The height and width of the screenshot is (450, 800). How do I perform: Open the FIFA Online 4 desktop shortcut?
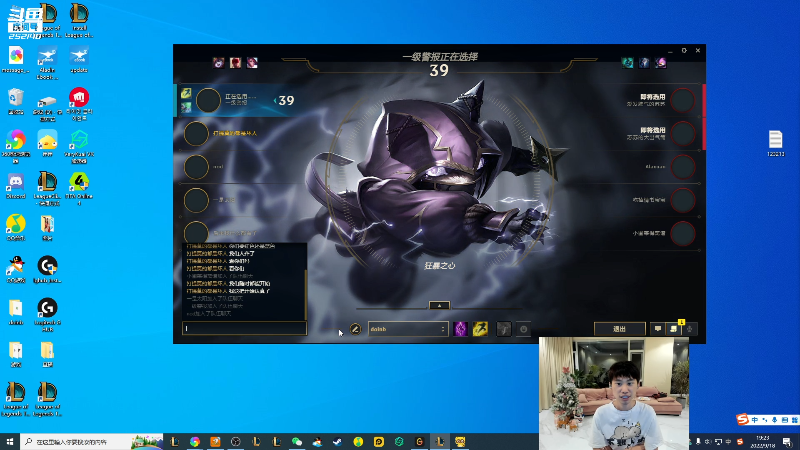coord(79,188)
